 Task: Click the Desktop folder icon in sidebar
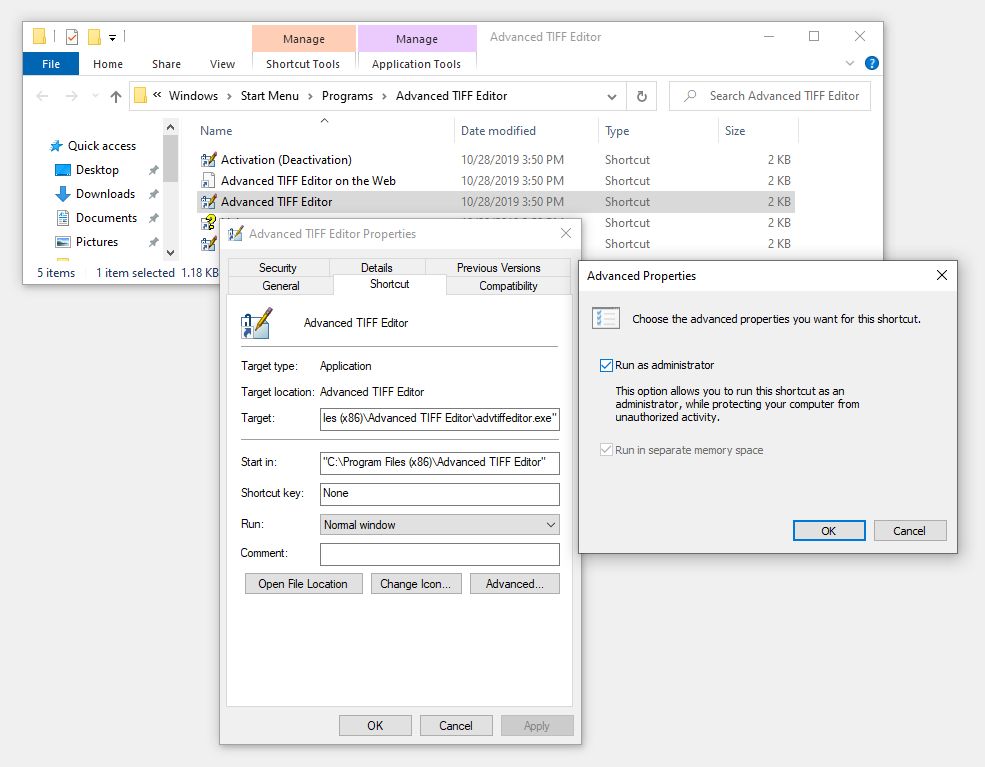pyautogui.click(x=62, y=170)
